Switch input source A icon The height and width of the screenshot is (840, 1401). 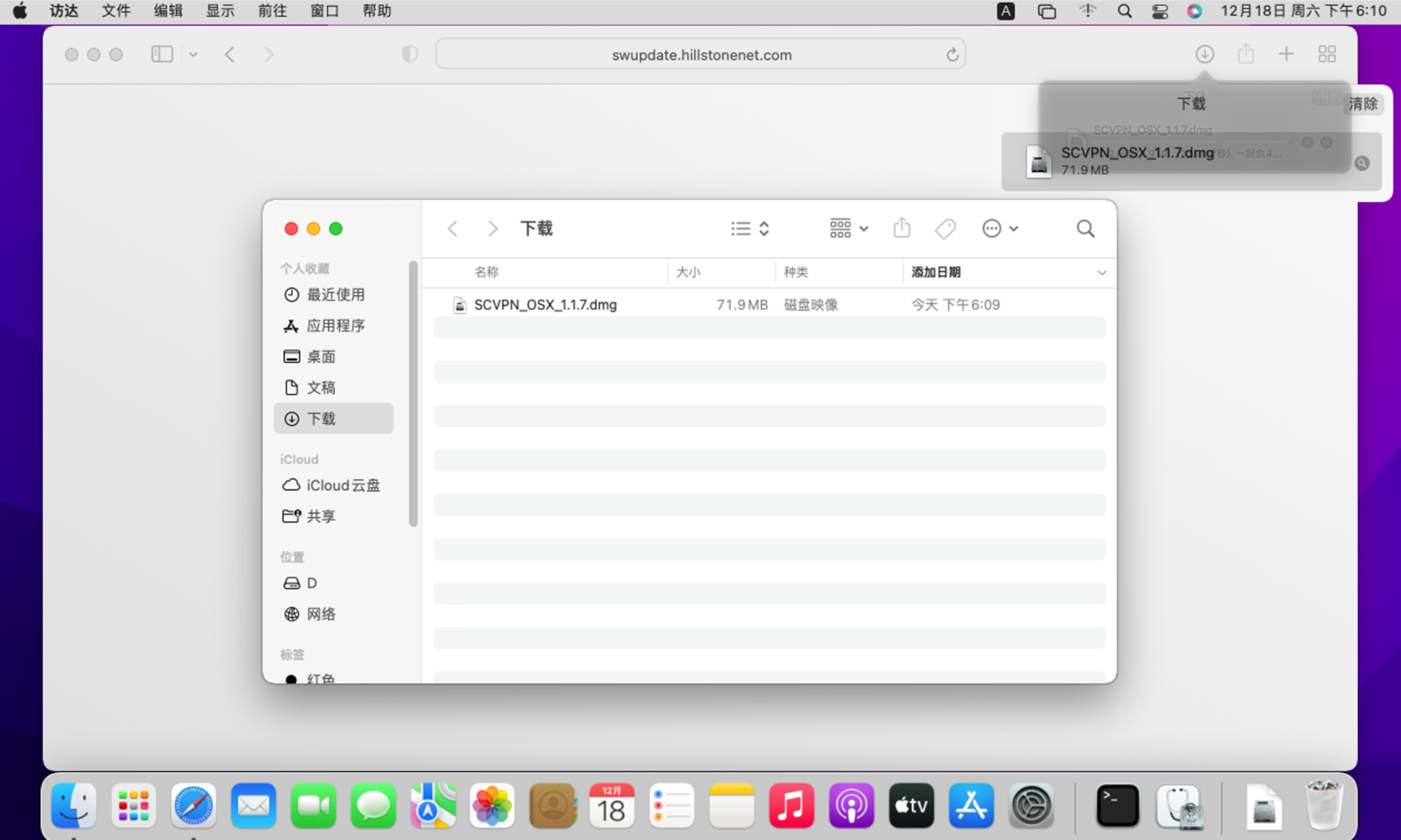(x=1006, y=11)
